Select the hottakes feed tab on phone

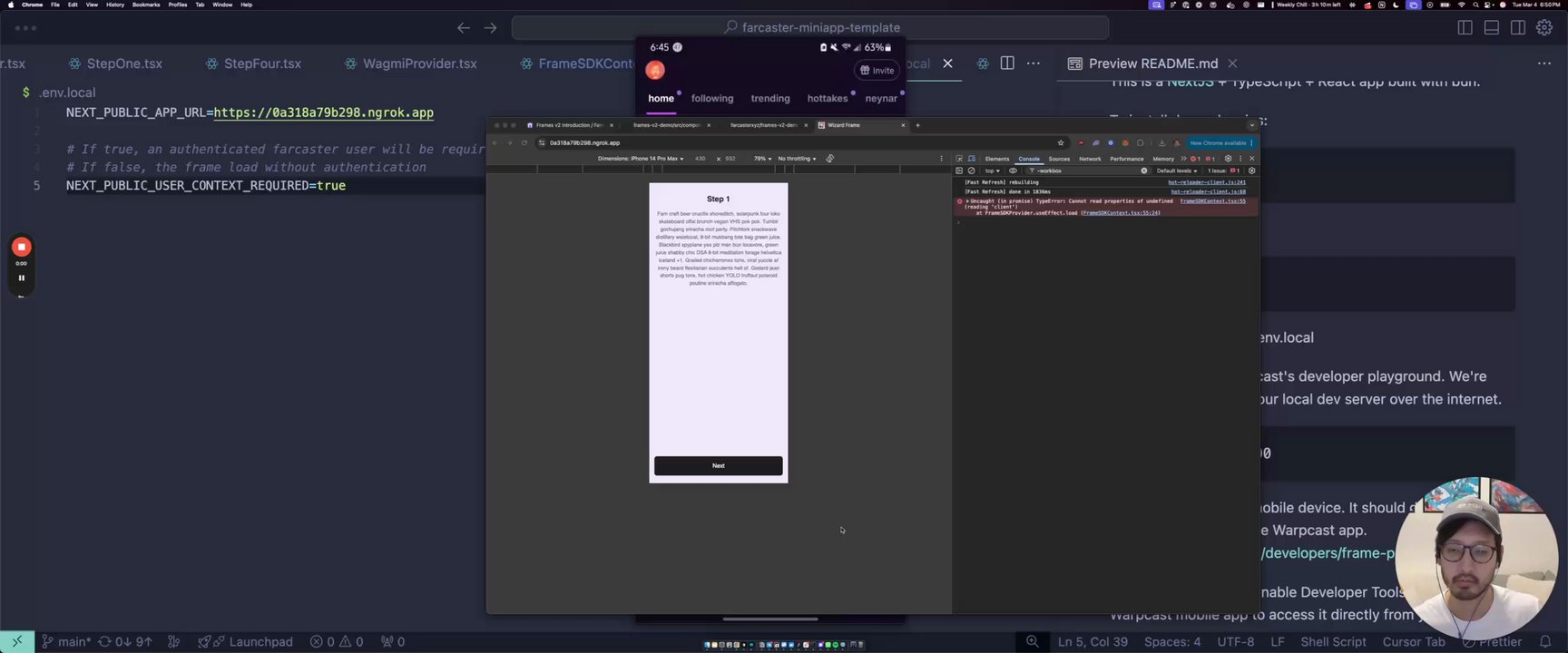point(828,98)
